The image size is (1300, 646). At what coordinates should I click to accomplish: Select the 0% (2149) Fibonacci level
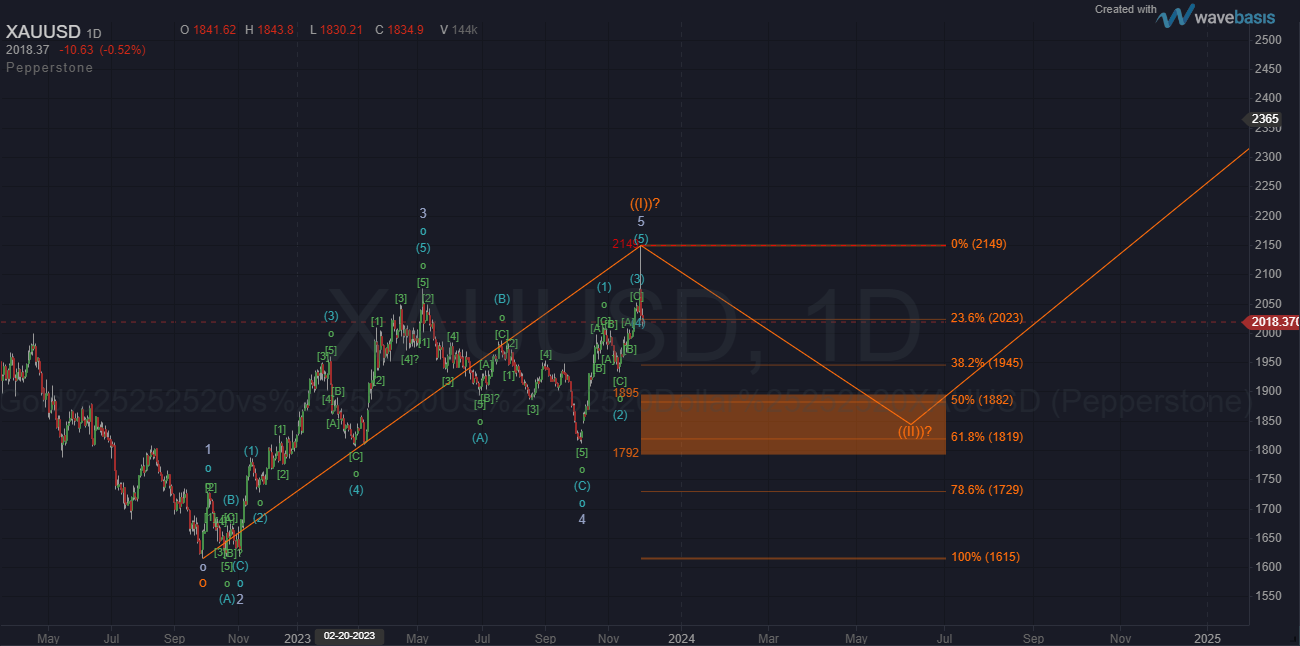(x=978, y=243)
